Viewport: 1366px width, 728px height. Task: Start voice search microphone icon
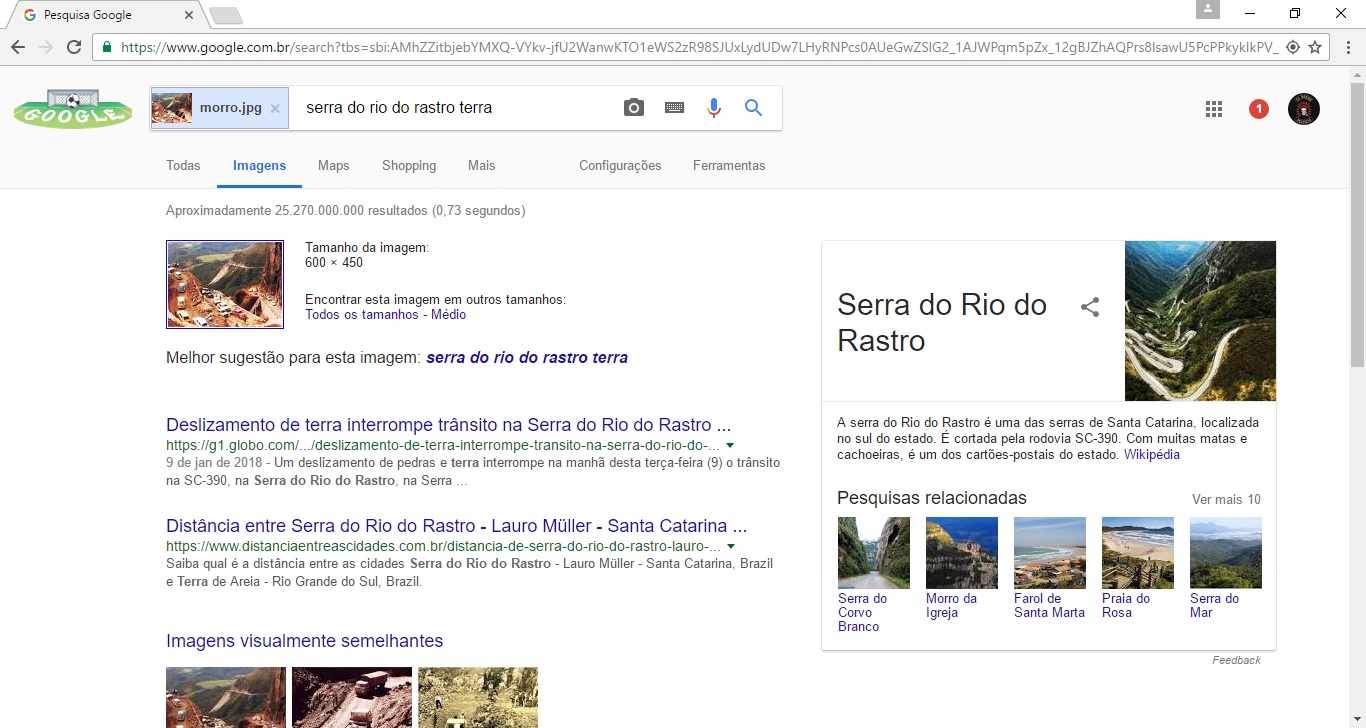(x=713, y=108)
